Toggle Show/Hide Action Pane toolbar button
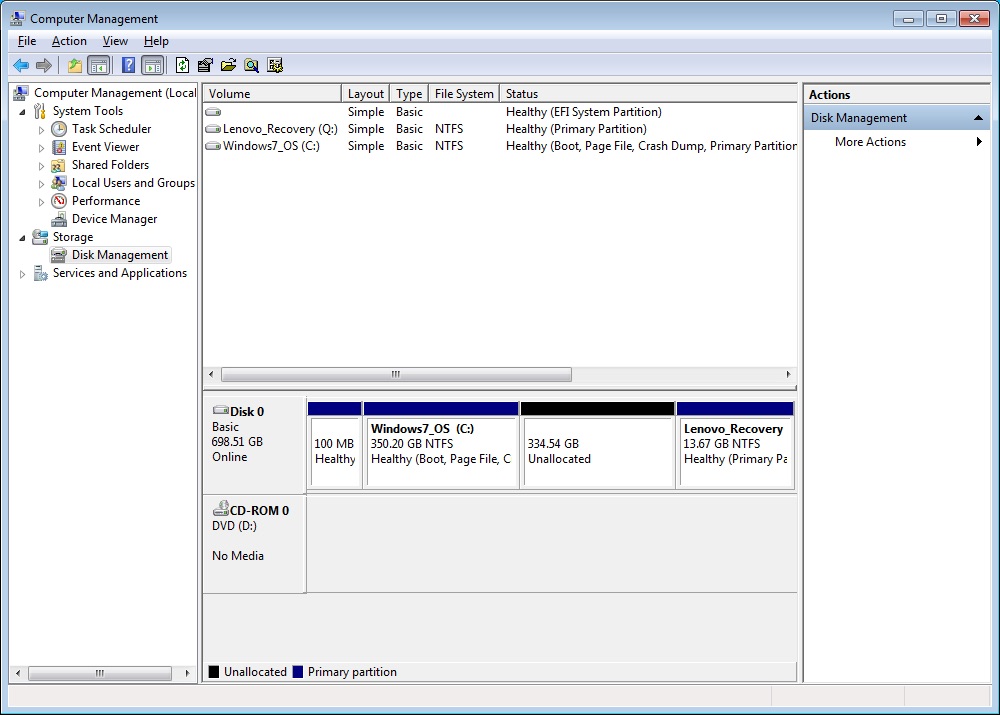The width and height of the screenshot is (1000, 715). pyautogui.click(x=152, y=65)
